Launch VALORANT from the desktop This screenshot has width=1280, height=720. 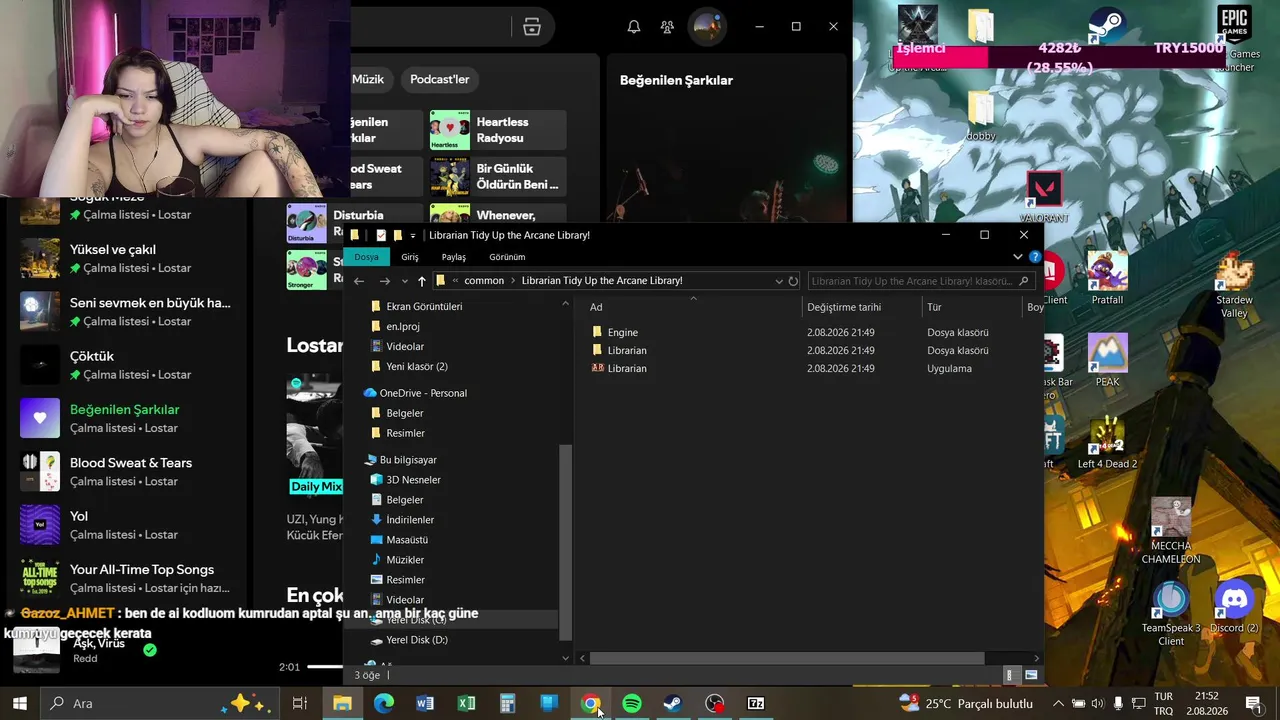(1044, 196)
